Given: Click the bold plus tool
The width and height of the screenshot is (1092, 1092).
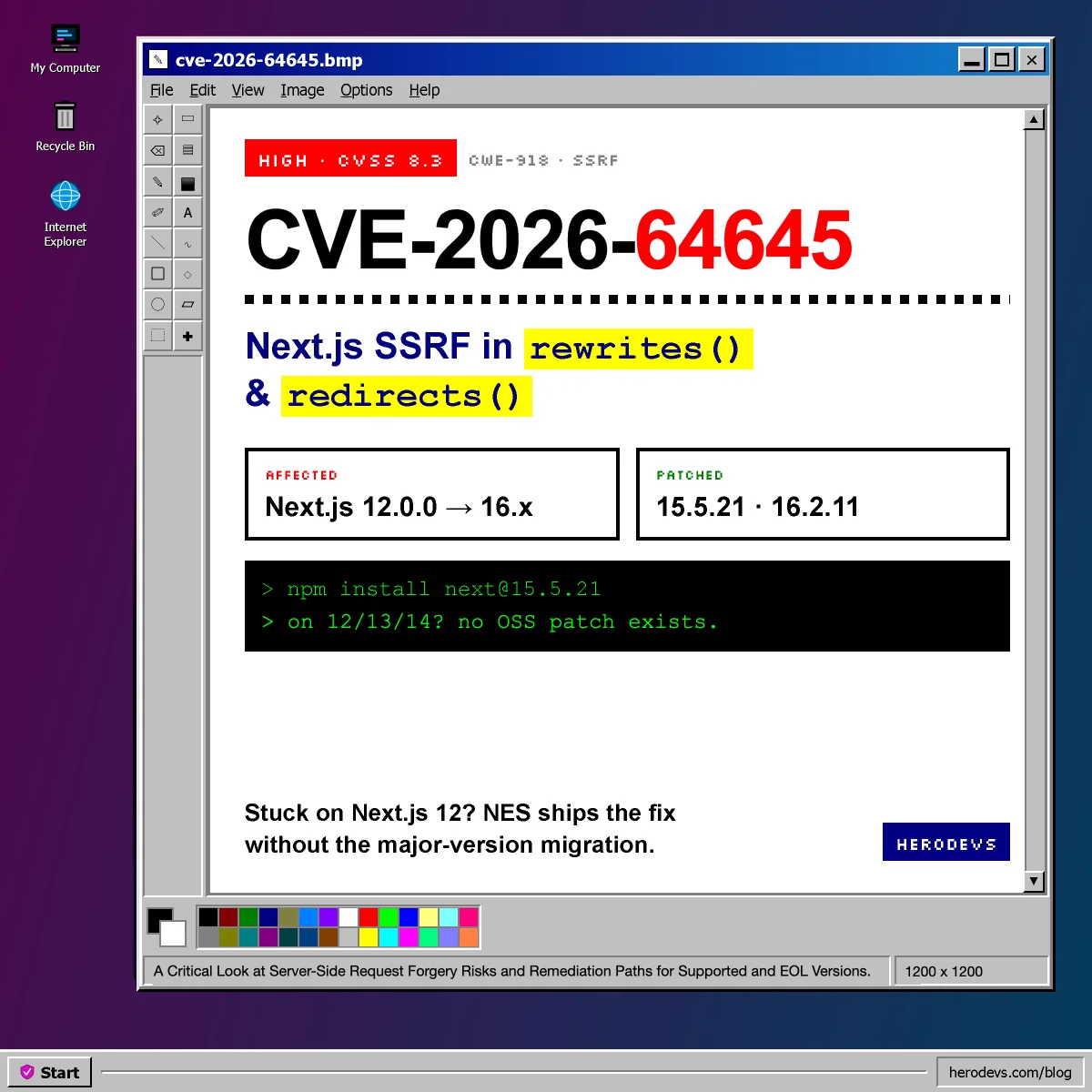Looking at the screenshot, I should coord(187,336).
